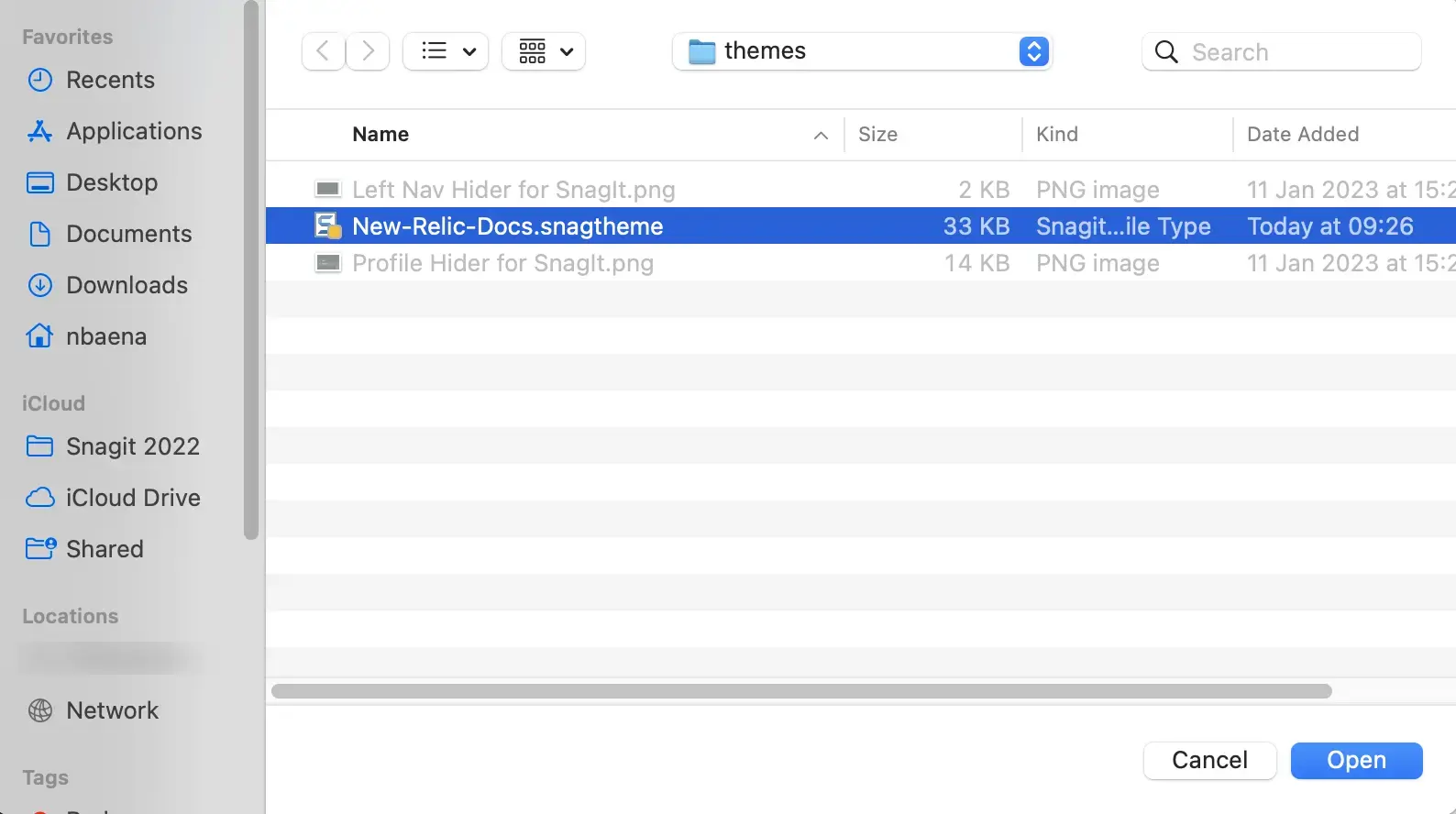Open the grouping options dropdown

[544, 51]
